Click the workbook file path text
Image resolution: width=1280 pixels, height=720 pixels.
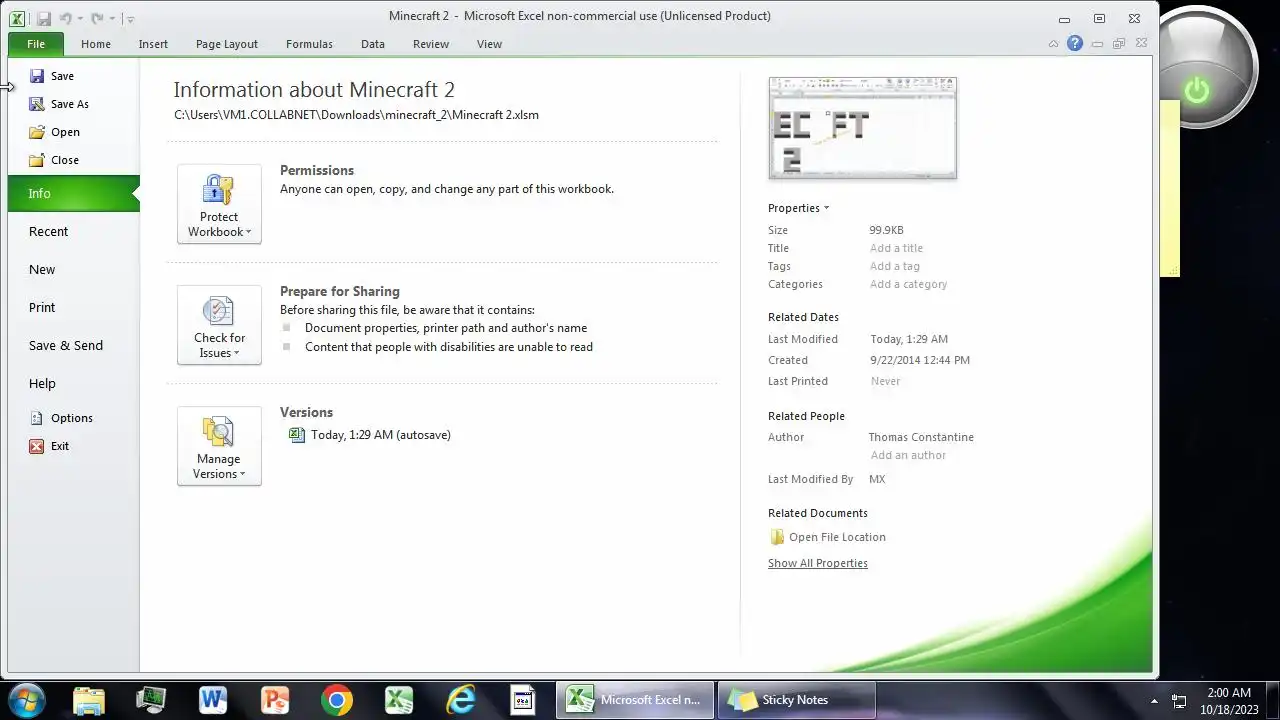pos(356,115)
